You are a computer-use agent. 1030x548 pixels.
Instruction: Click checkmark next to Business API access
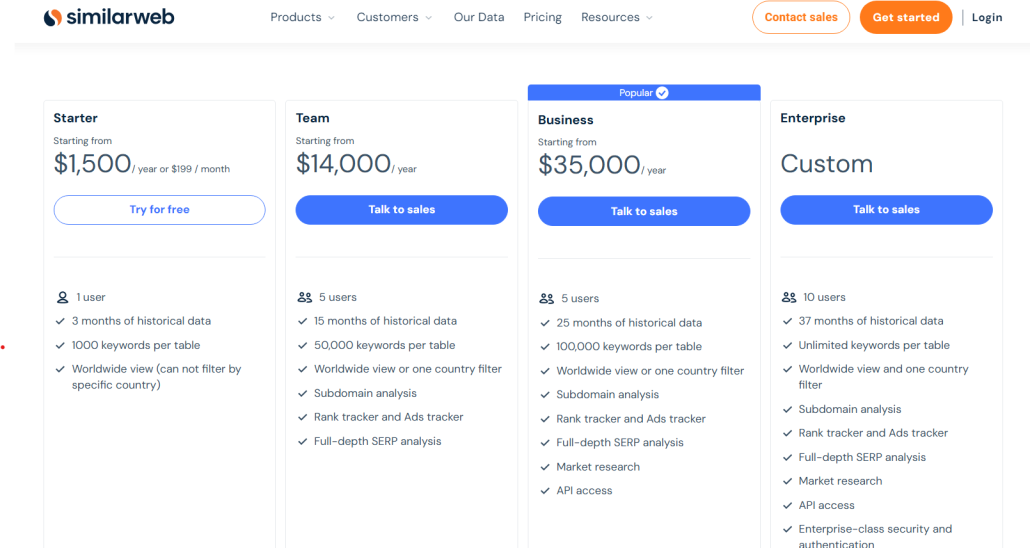point(546,491)
